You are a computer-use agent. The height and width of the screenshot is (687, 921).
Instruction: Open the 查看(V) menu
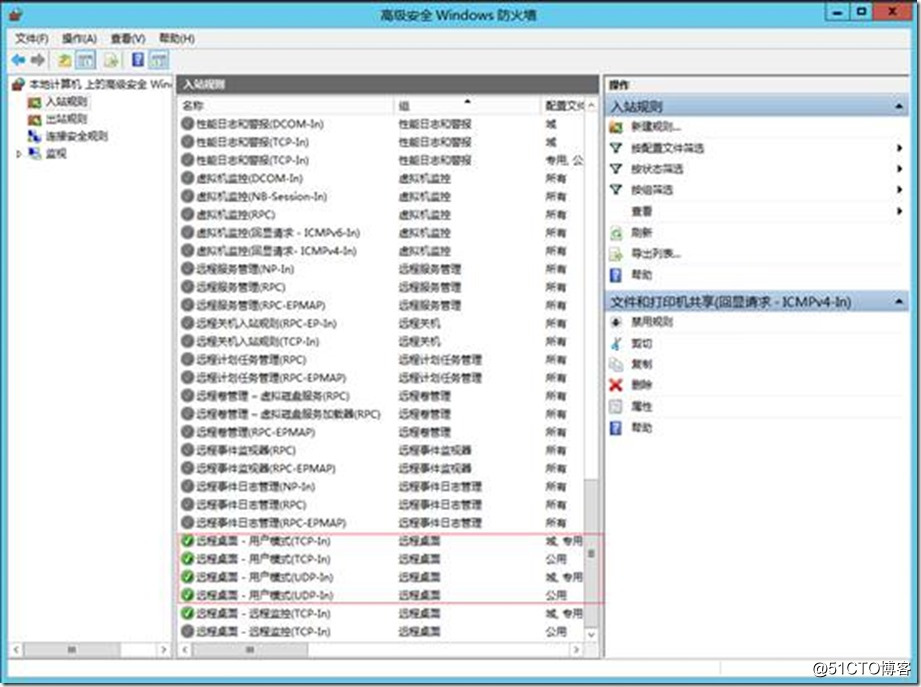128,39
